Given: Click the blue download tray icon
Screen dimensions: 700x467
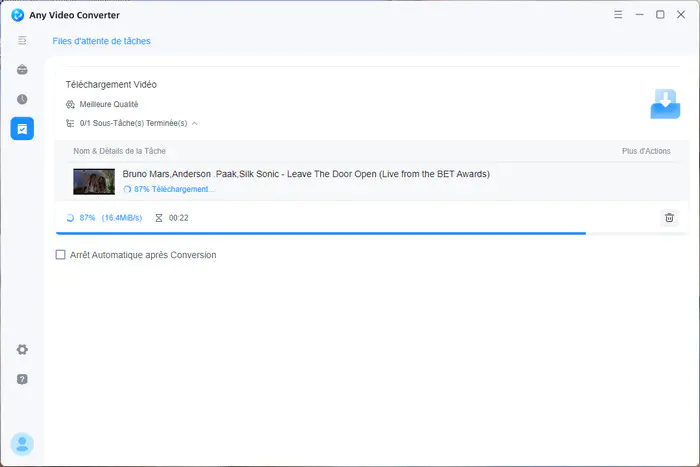Looking at the screenshot, I should [665, 104].
